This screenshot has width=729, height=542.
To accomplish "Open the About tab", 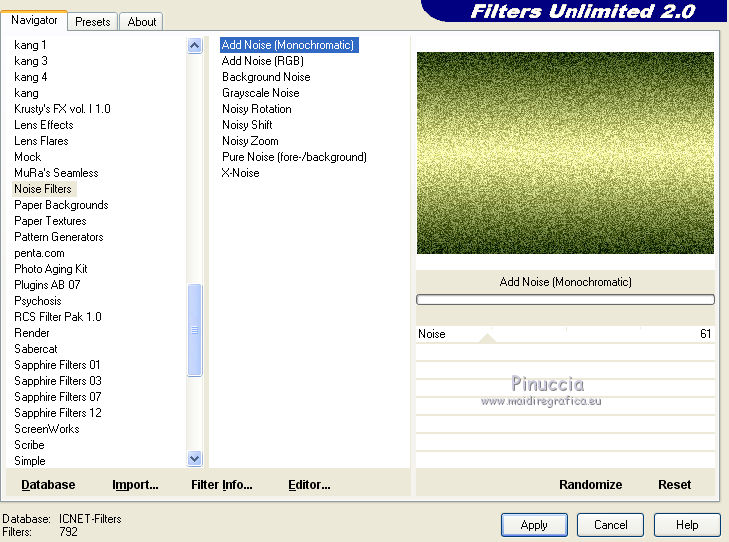I will pos(141,22).
